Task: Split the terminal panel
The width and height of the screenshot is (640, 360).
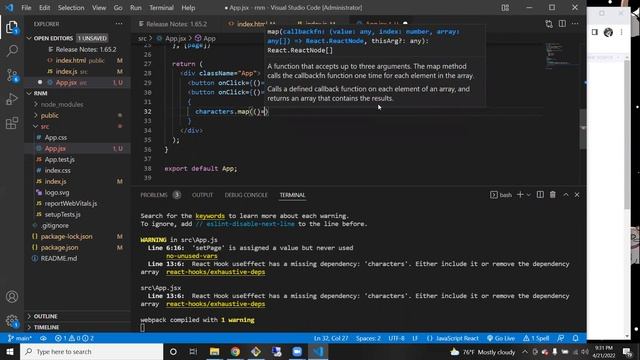Action: pos(540,195)
